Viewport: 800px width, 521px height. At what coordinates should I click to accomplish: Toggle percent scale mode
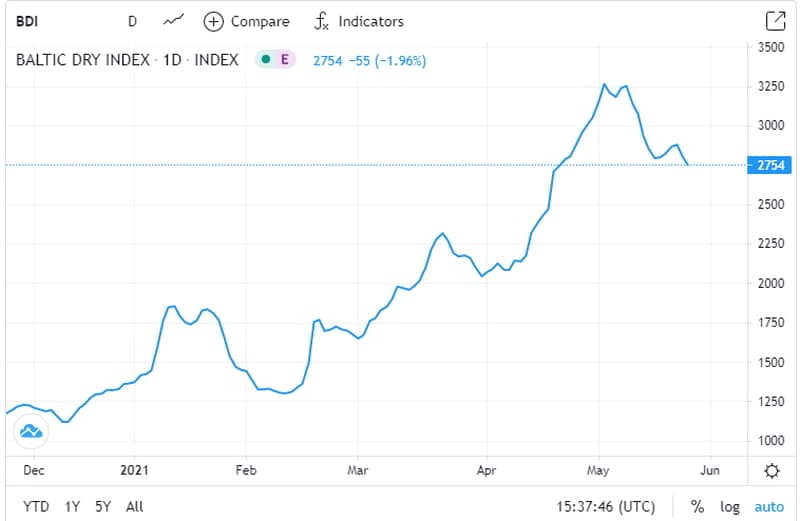(697, 507)
